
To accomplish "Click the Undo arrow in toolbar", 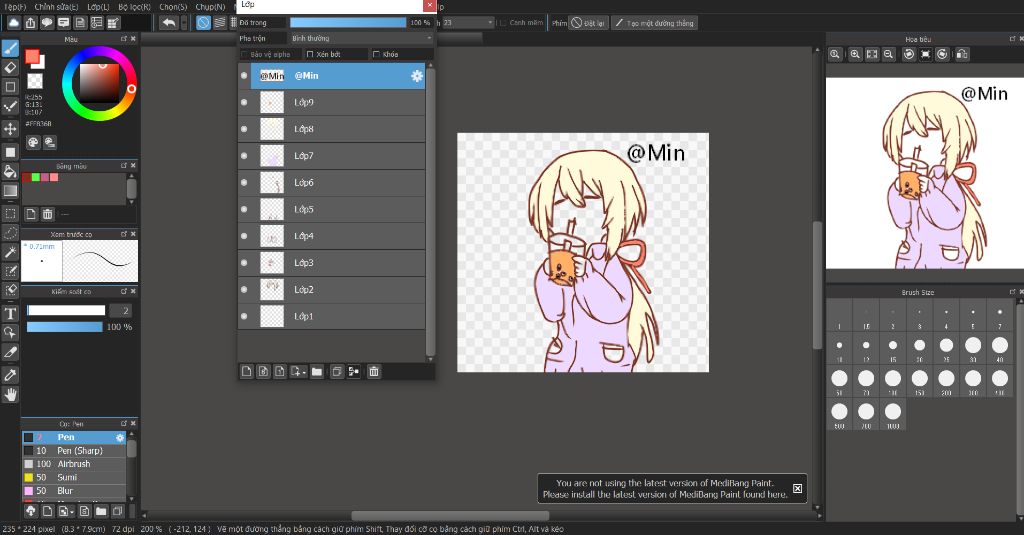I will (x=168, y=23).
